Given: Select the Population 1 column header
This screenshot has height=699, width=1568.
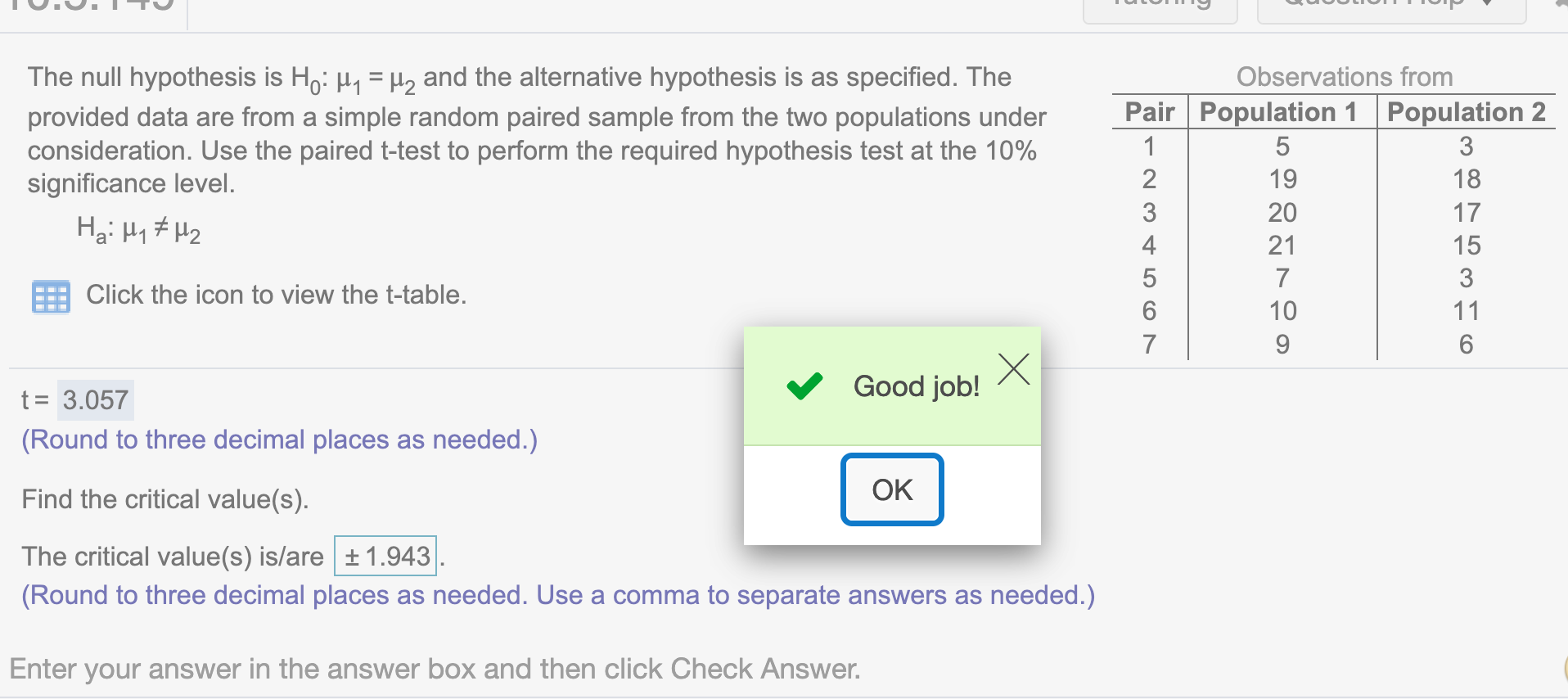Looking at the screenshot, I should tap(1278, 112).
